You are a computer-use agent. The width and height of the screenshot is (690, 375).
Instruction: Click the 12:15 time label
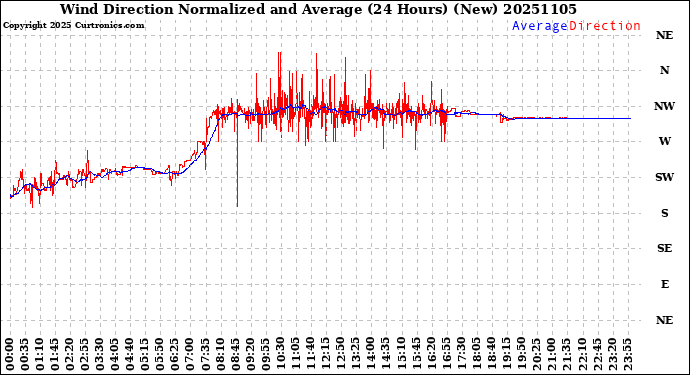pyautogui.click(x=326, y=355)
